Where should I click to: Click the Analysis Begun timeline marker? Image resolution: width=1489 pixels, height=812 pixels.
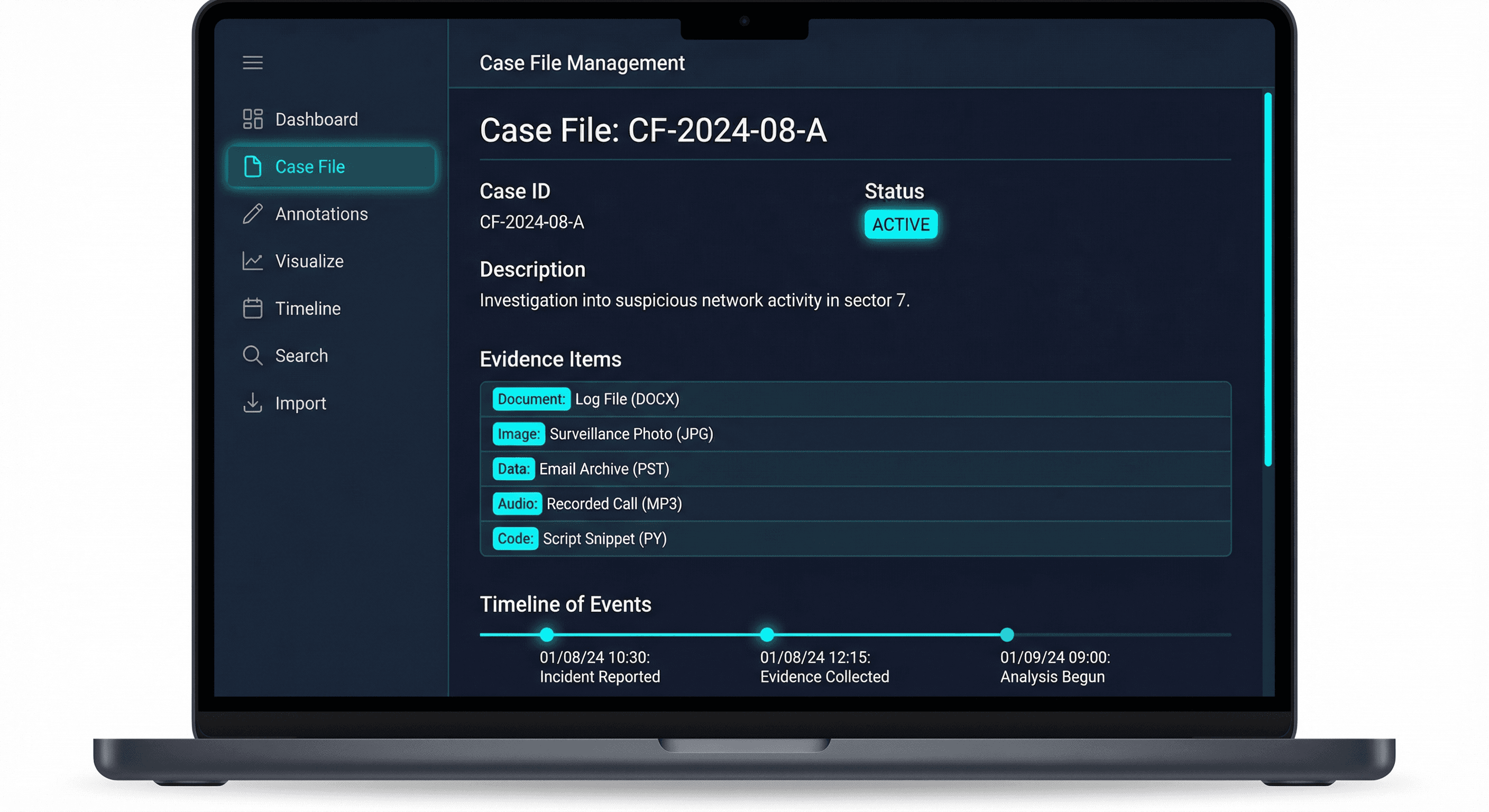[1007, 634]
